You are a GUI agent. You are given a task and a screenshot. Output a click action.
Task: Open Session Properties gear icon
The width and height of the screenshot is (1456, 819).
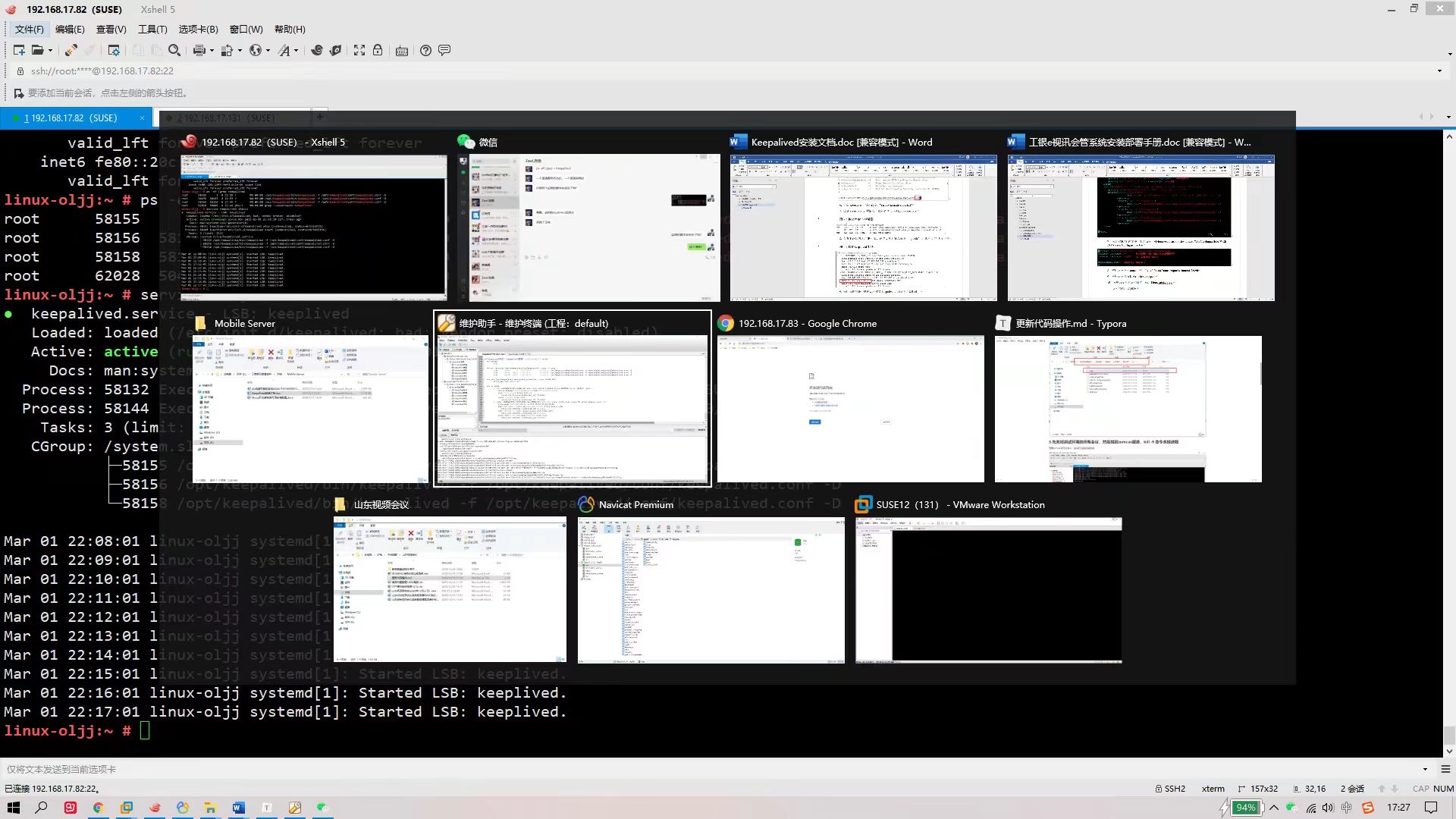coord(114,50)
